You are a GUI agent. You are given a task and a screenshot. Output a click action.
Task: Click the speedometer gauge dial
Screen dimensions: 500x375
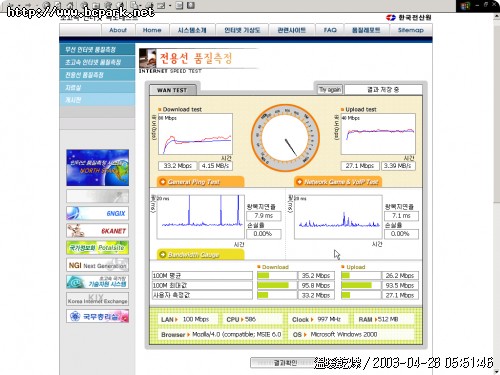click(x=285, y=138)
